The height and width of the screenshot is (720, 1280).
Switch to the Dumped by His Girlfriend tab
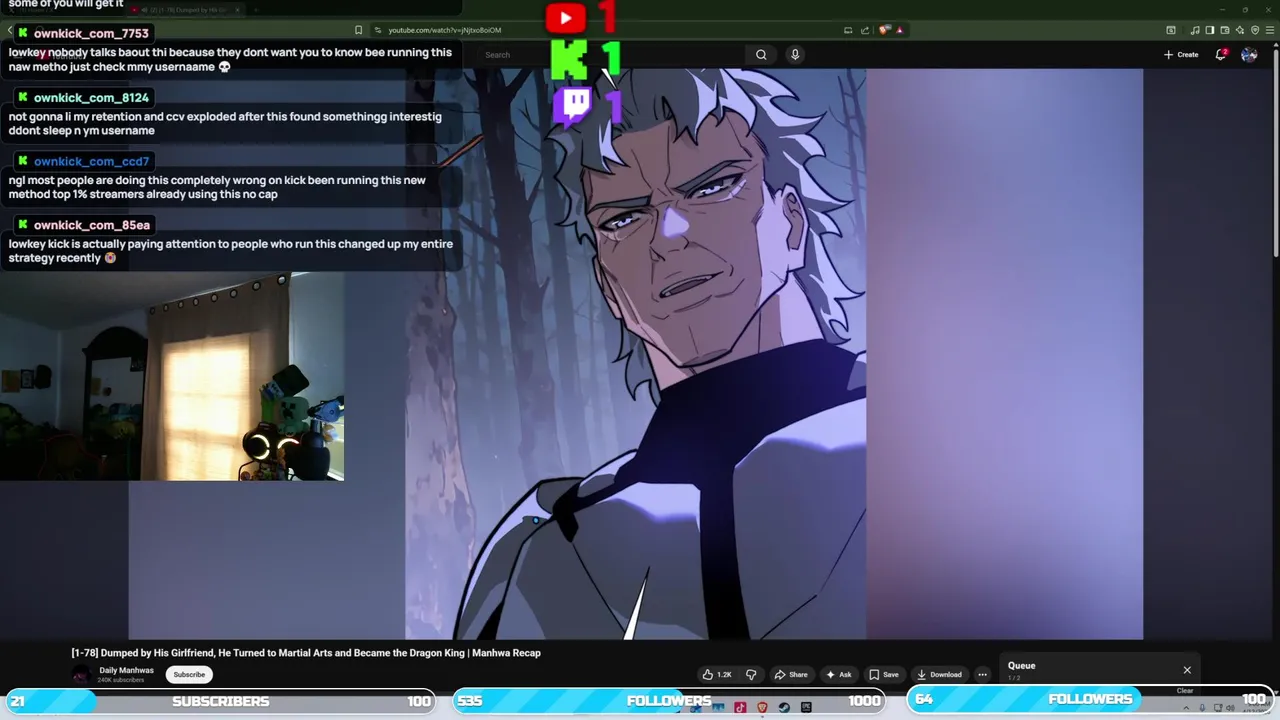[x=185, y=10]
